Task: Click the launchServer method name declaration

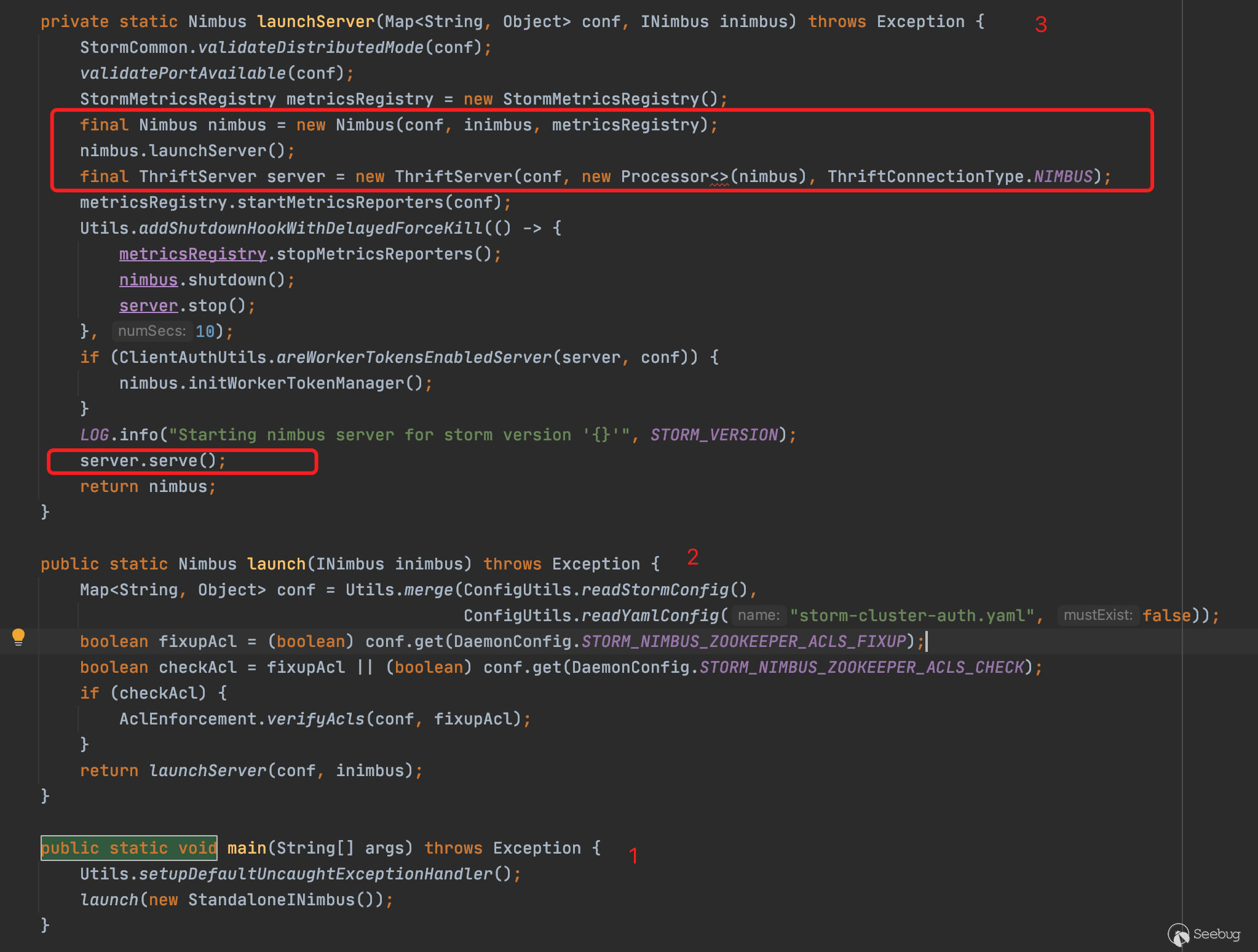Action: tap(315, 22)
